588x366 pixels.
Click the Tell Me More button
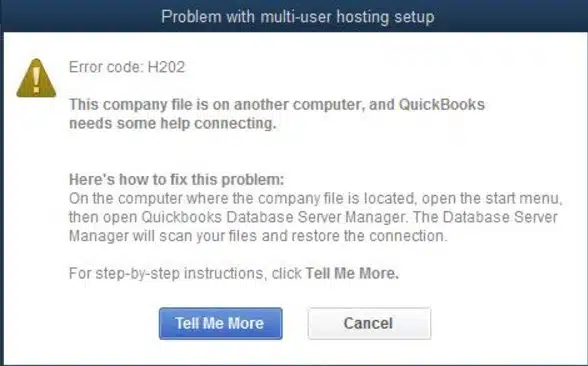[x=220, y=324]
